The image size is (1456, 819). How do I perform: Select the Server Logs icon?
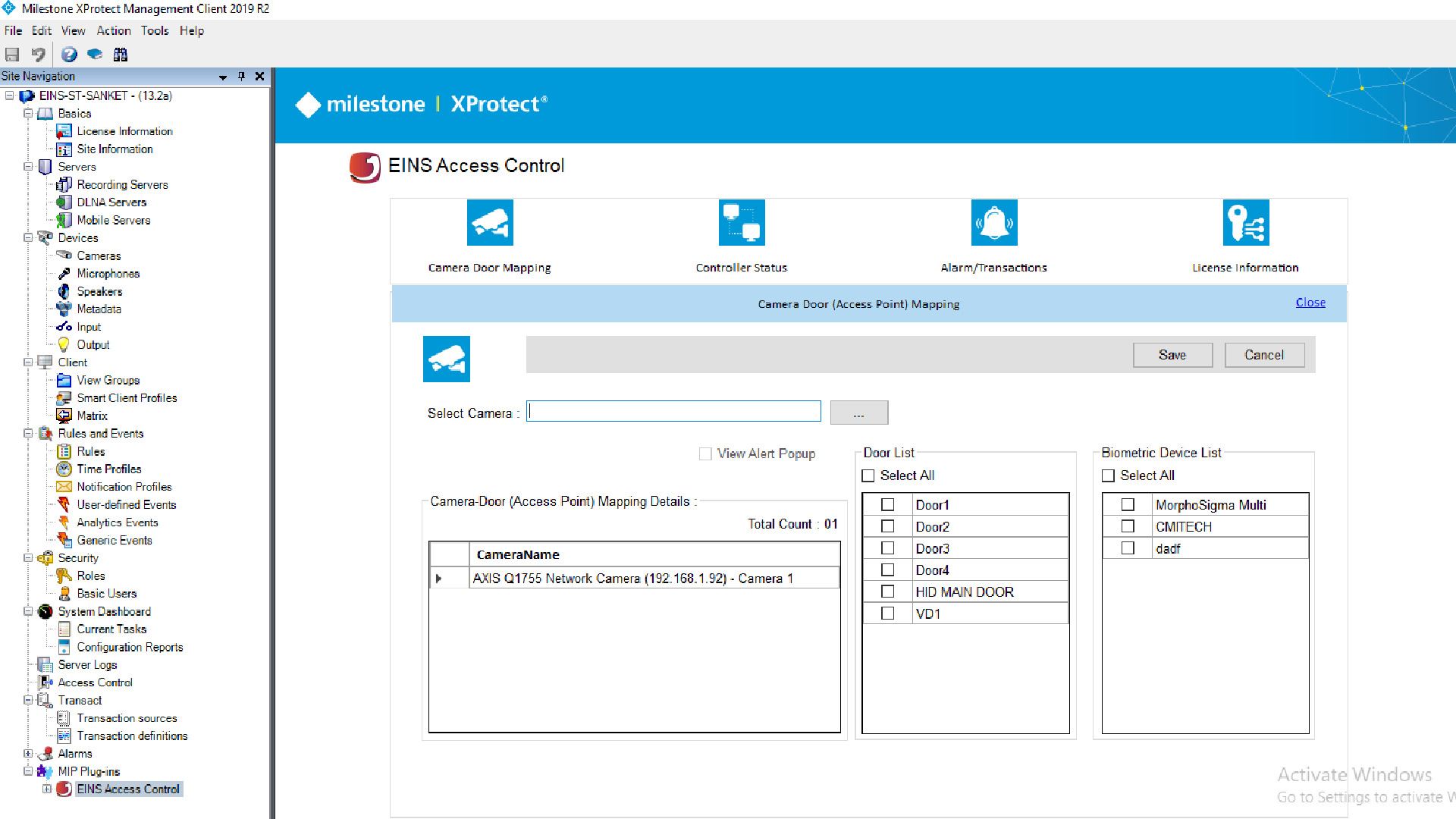pyautogui.click(x=45, y=665)
